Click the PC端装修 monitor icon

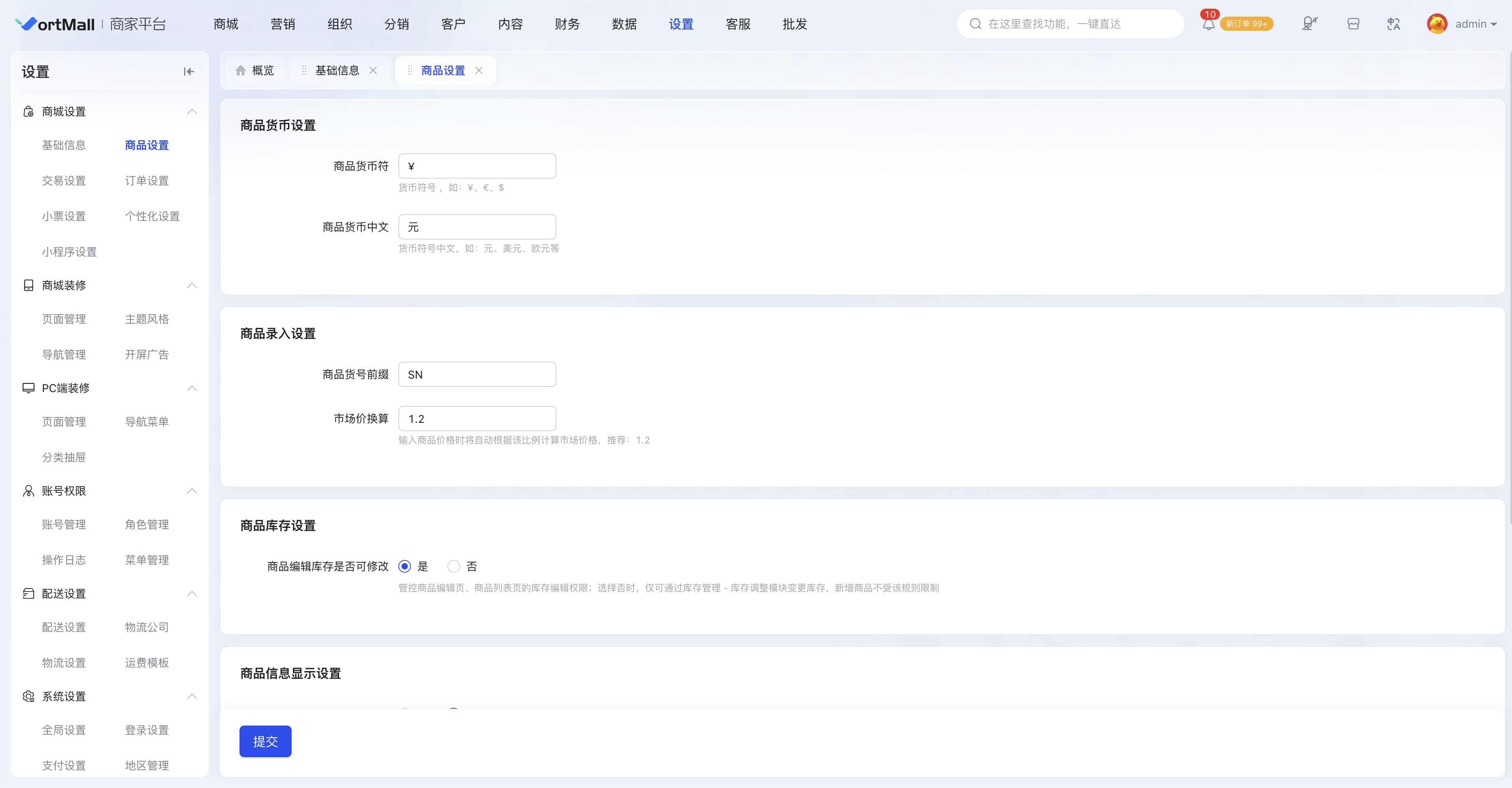click(x=28, y=388)
